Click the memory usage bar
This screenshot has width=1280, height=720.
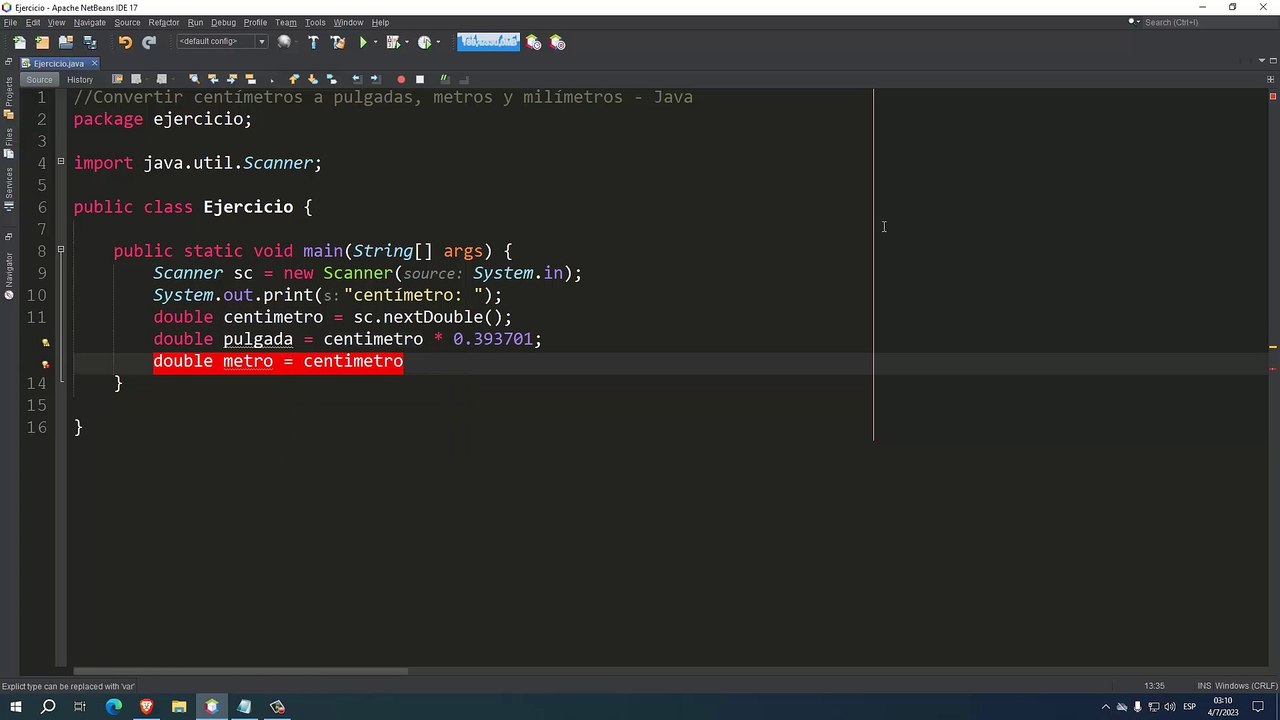coord(488,42)
